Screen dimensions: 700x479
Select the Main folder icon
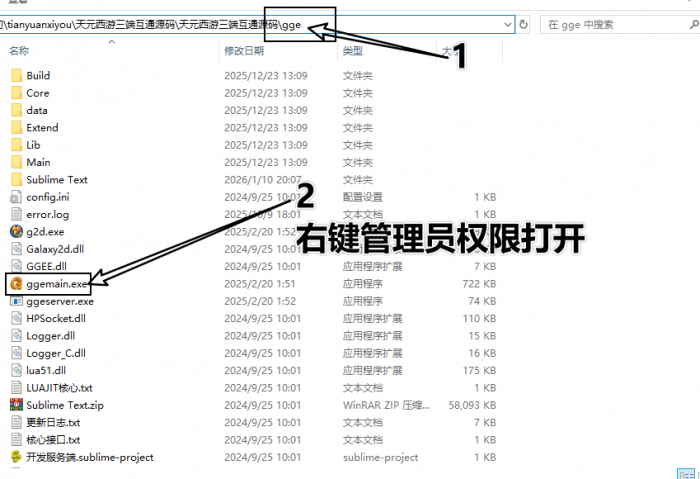pyautogui.click(x=16, y=162)
